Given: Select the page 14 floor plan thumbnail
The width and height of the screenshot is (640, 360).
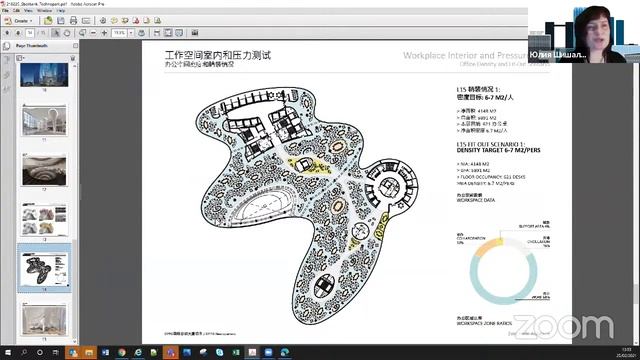Looking at the screenshot, I should 44,270.
